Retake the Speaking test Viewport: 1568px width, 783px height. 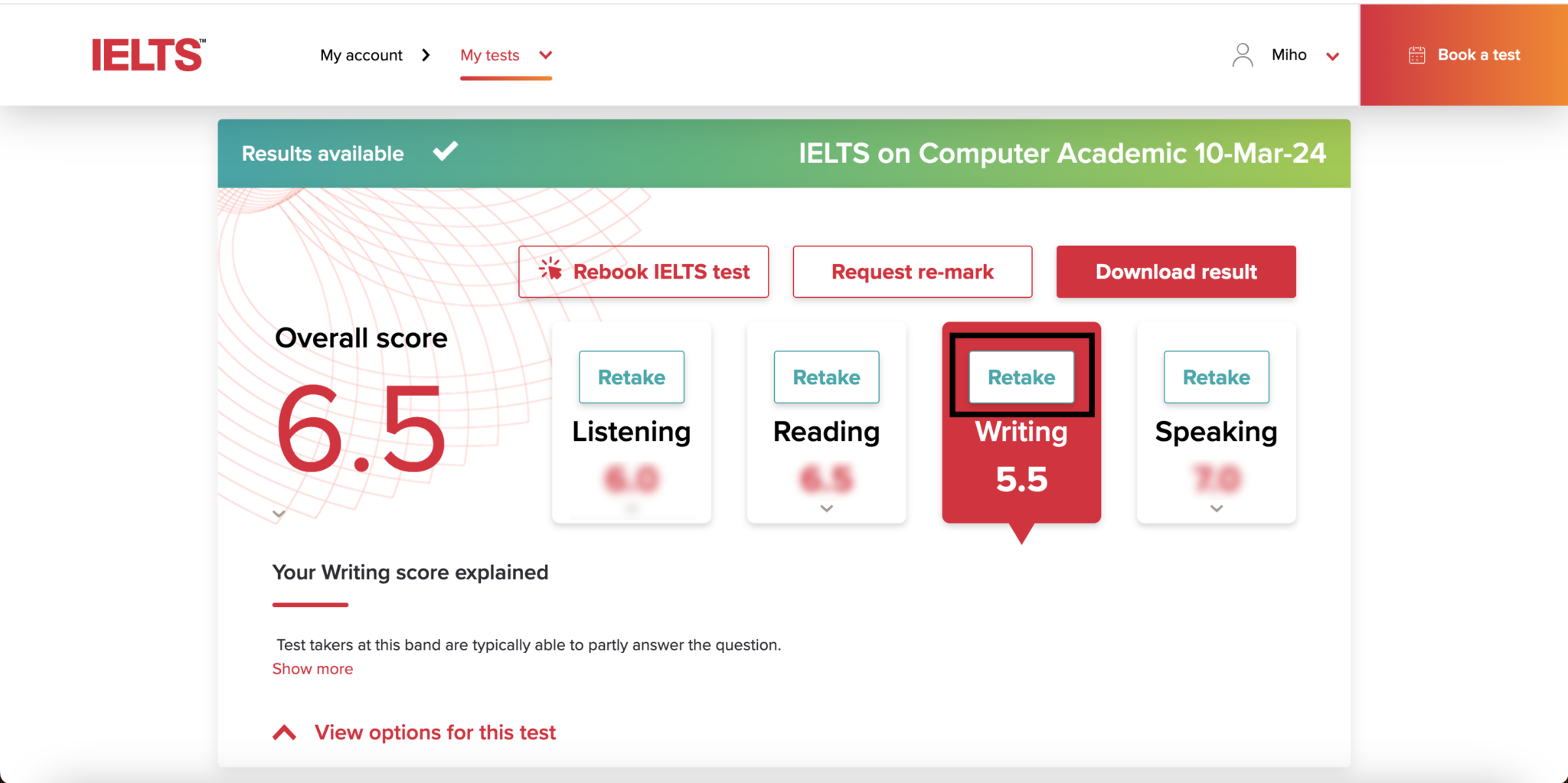click(1216, 377)
